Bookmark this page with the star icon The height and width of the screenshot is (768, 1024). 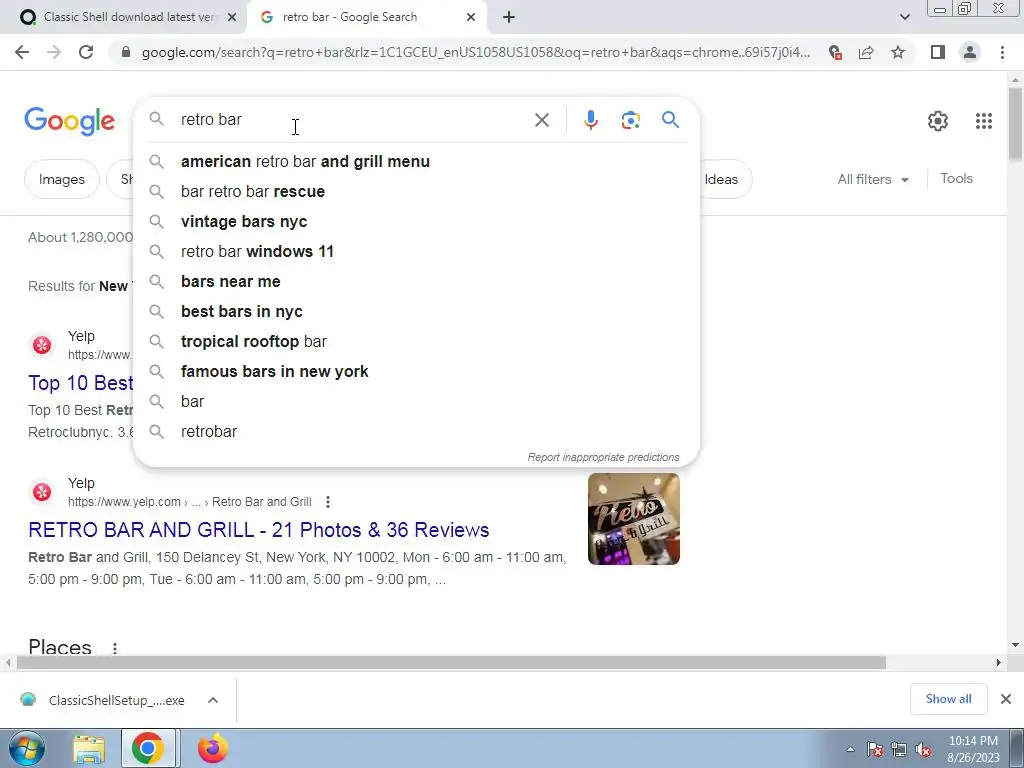click(898, 52)
